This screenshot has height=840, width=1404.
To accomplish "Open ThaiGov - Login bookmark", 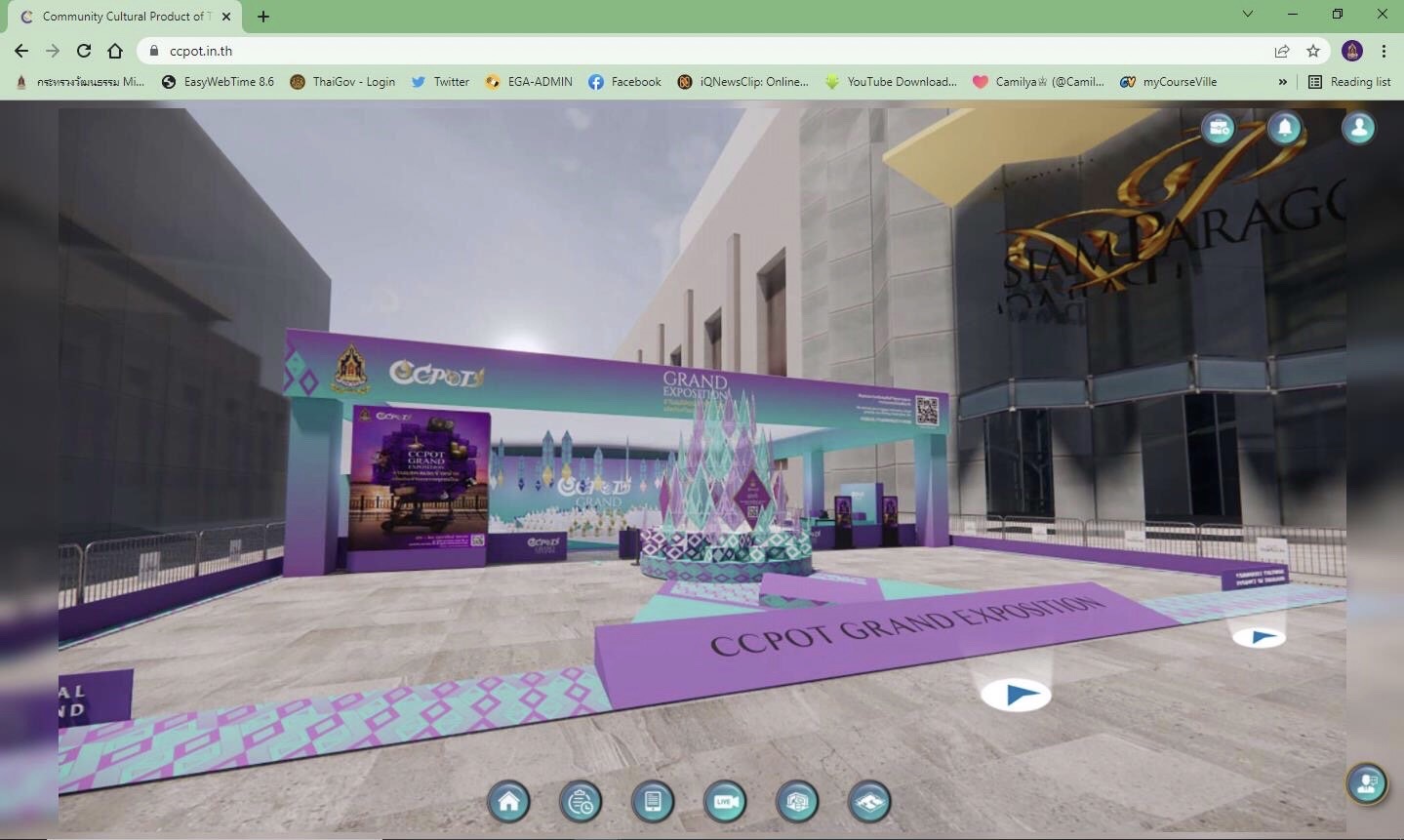I will click(x=343, y=82).
